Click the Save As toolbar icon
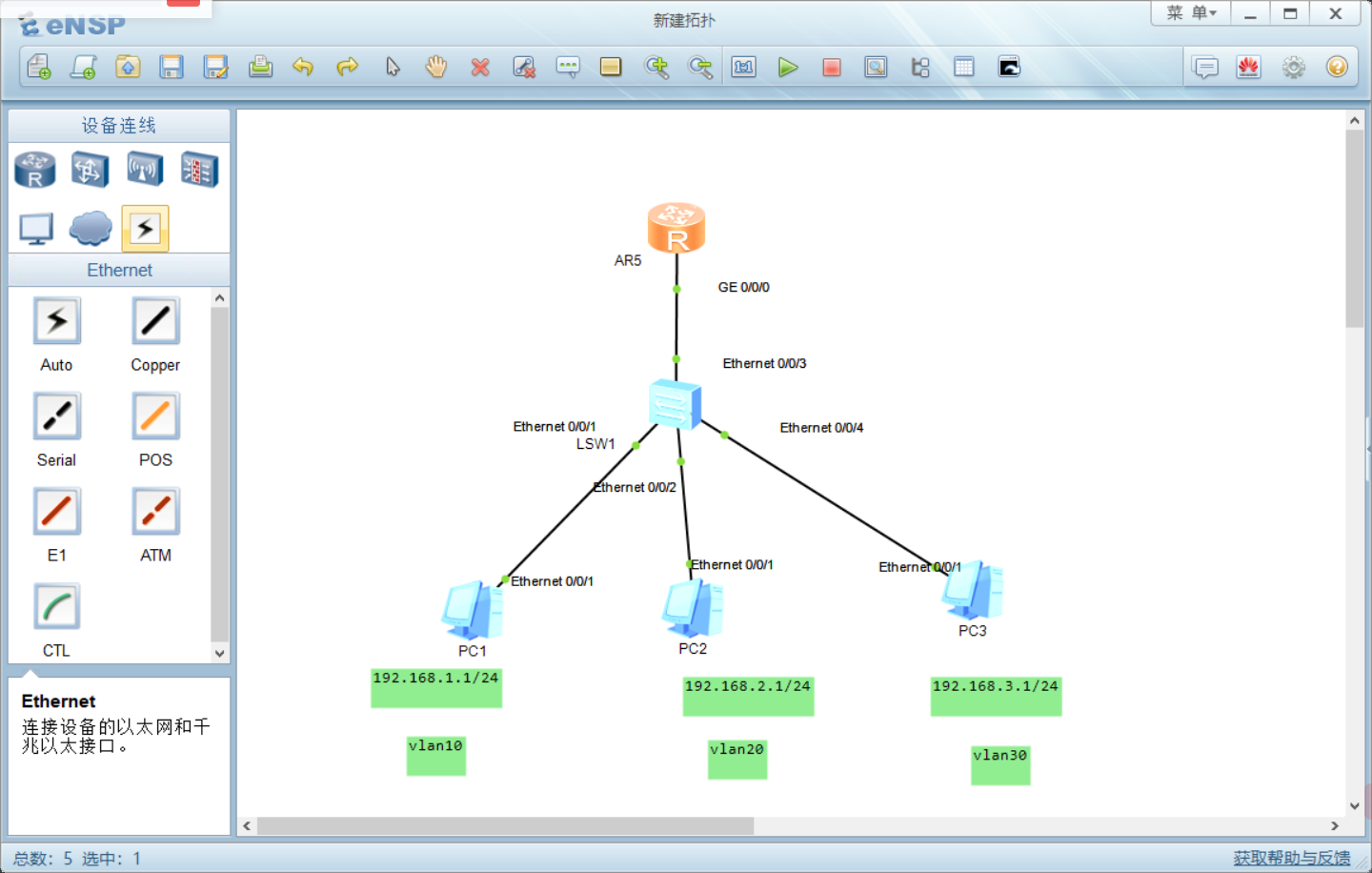 (216, 67)
